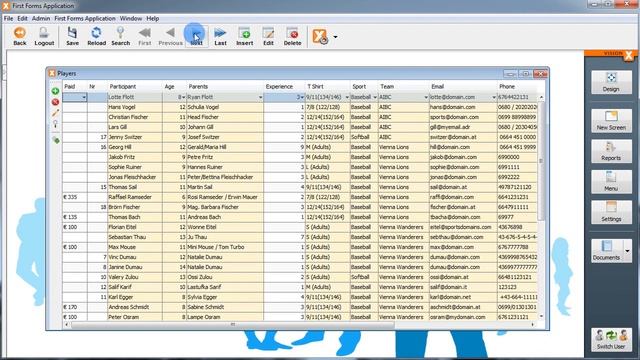Open Menu in side panel

[x=611, y=182]
